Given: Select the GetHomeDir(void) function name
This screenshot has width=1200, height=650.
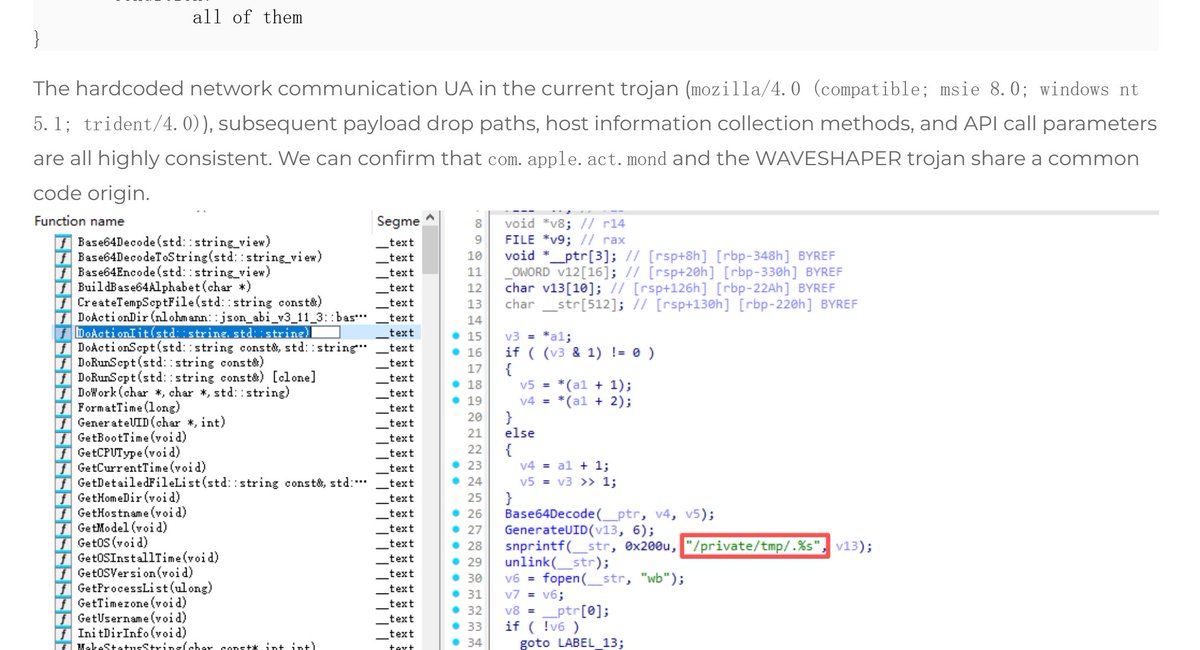Looking at the screenshot, I should 129,498.
